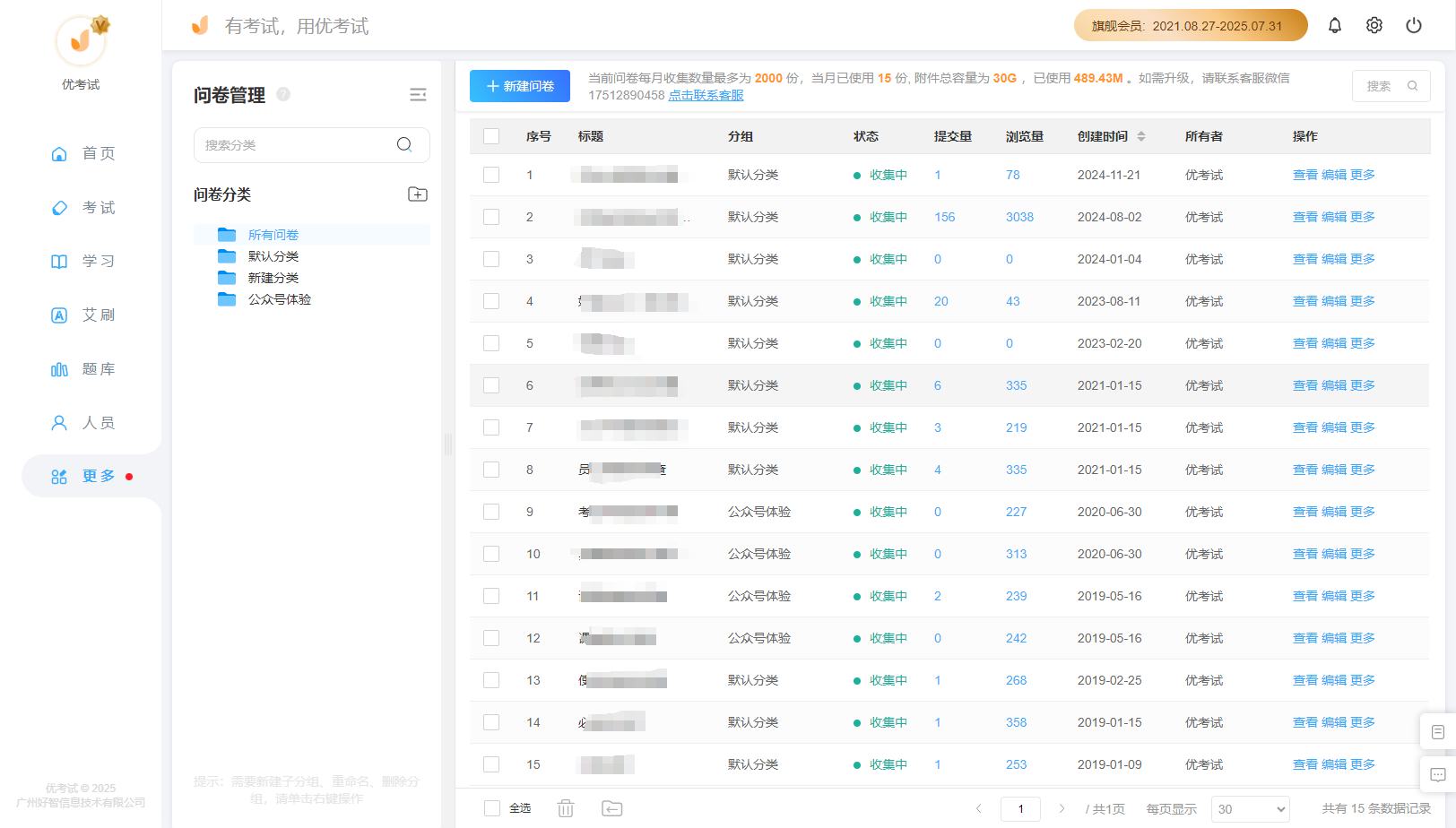
Task: Click the 优考试 logo avatar
Action: coord(82,40)
